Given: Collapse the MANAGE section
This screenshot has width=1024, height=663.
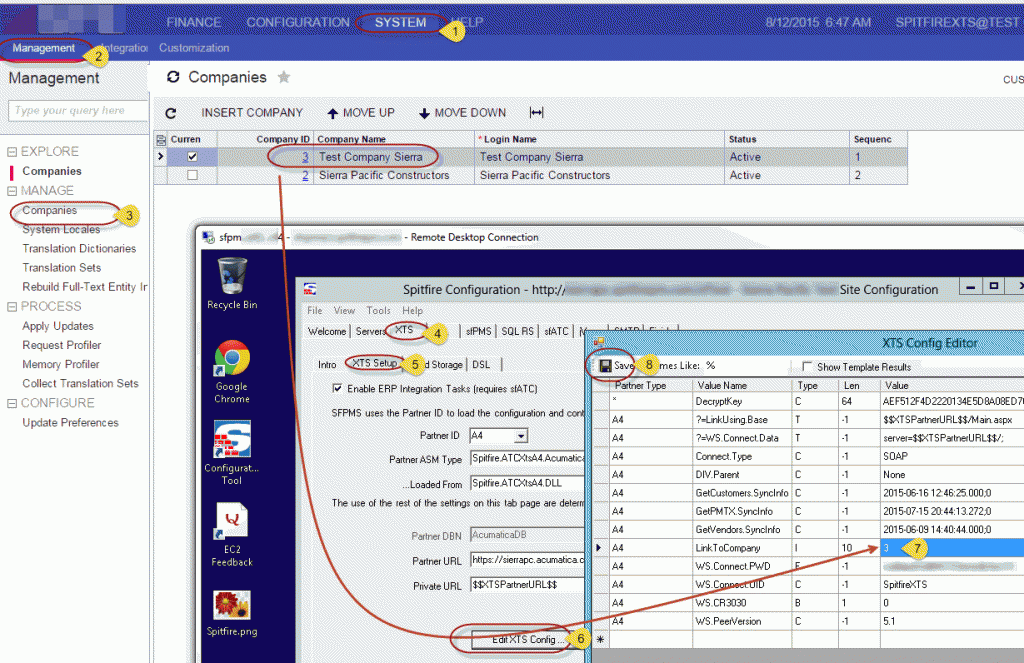Looking at the screenshot, I should pos(12,191).
